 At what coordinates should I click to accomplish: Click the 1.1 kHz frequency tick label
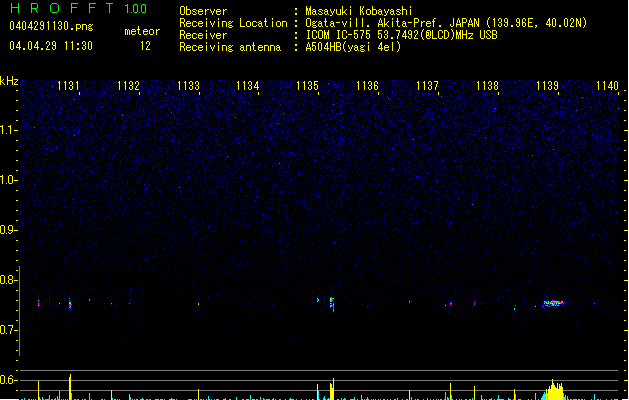[9, 130]
